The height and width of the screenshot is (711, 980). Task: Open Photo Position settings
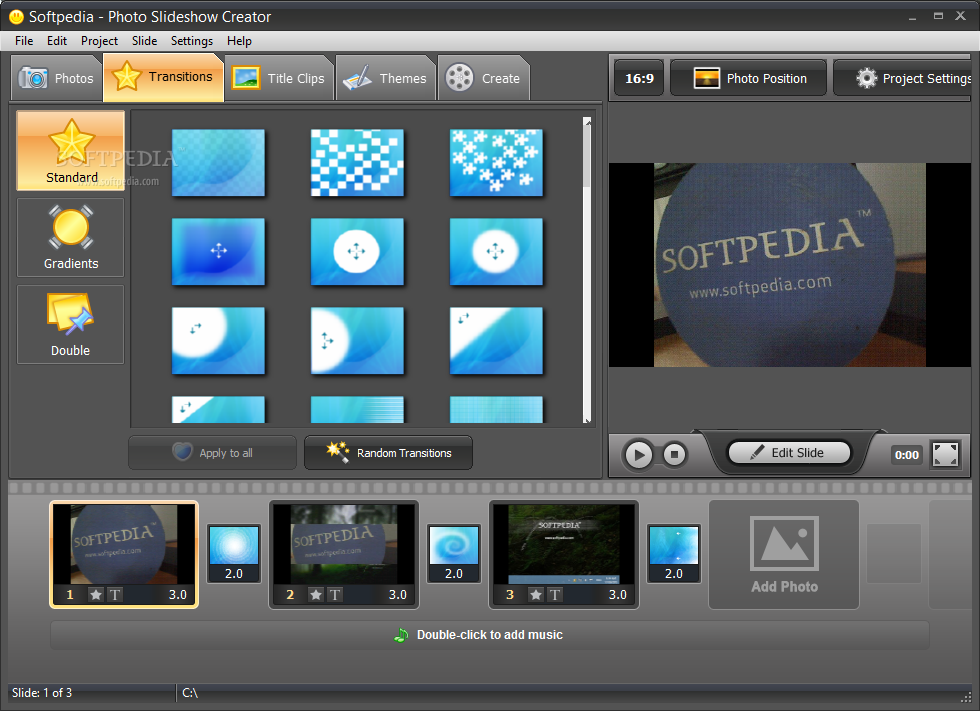(x=749, y=78)
